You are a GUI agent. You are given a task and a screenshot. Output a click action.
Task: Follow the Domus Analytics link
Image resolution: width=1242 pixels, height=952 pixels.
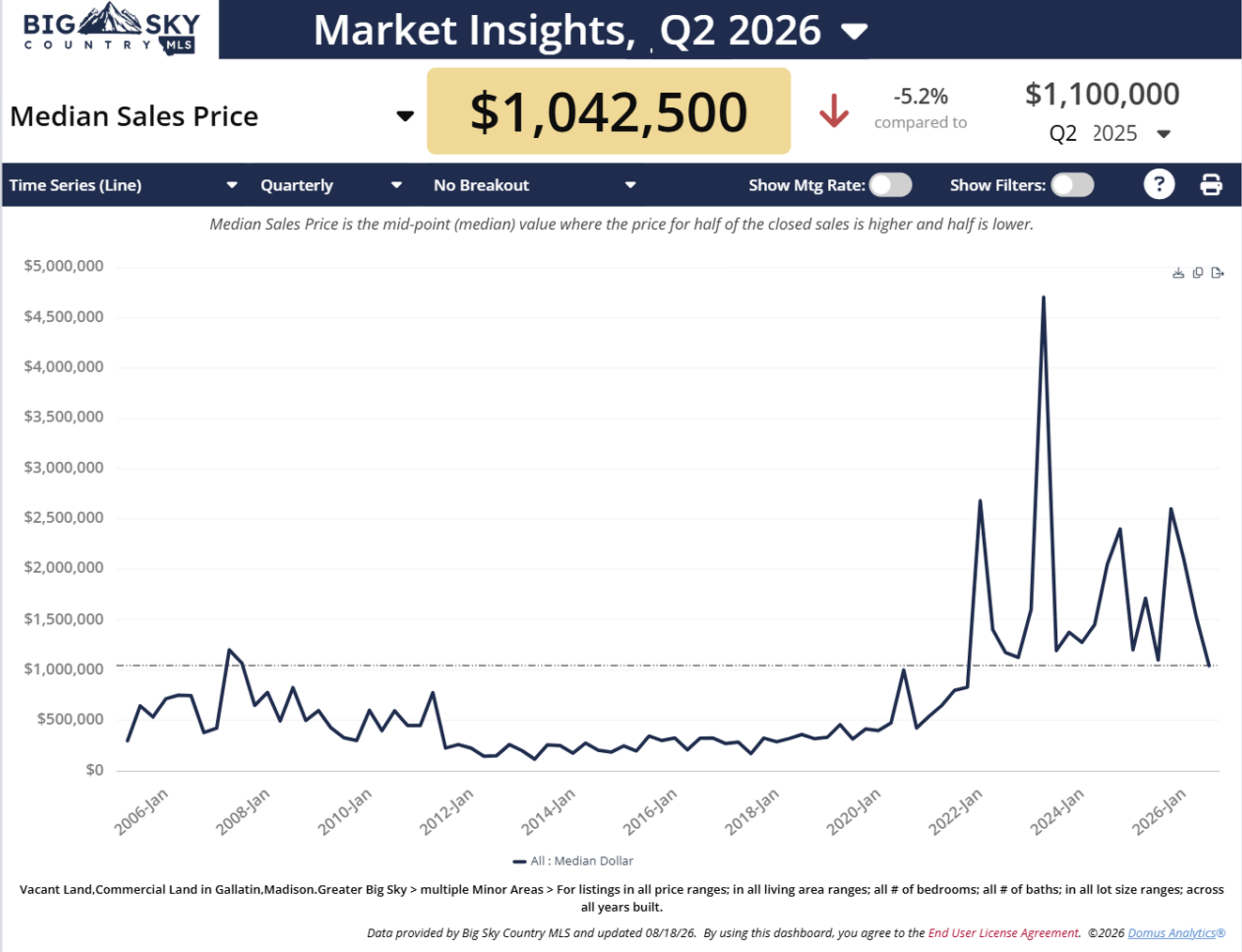1176,933
